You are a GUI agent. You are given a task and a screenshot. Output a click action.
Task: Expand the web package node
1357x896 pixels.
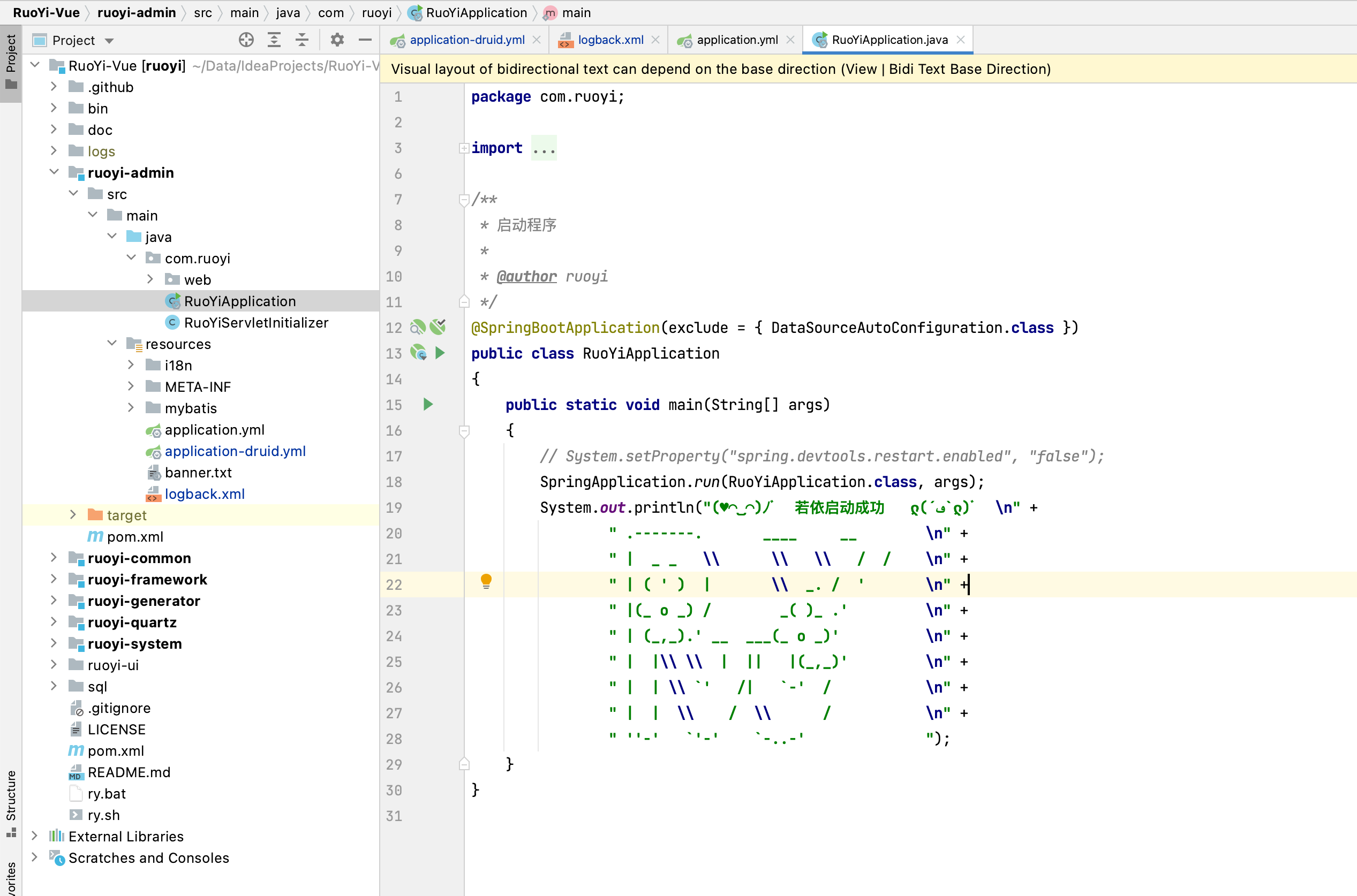(x=150, y=279)
